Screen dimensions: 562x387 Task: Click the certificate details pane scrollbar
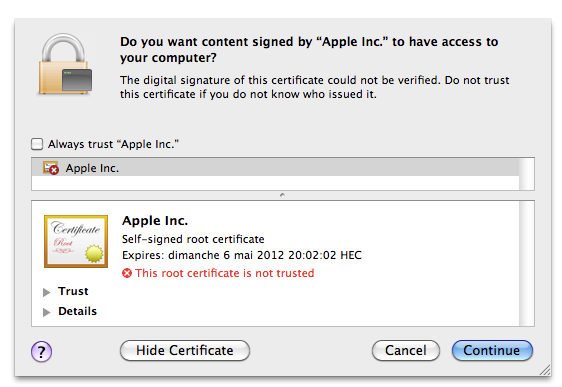(x=527, y=263)
